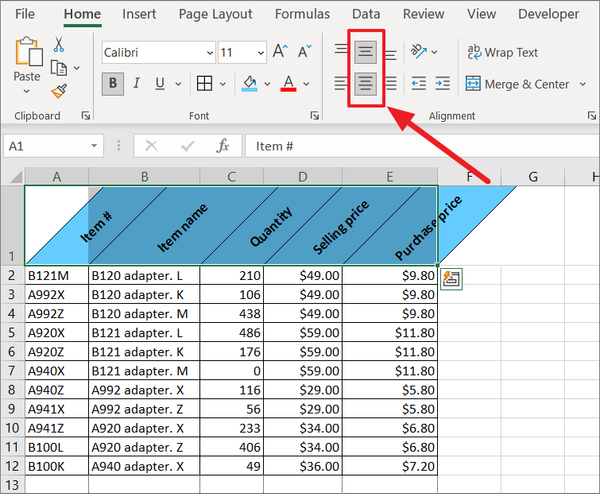Click the Increase Indent icon
This screenshot has width=600, height=494.
(x=442, y=83)
